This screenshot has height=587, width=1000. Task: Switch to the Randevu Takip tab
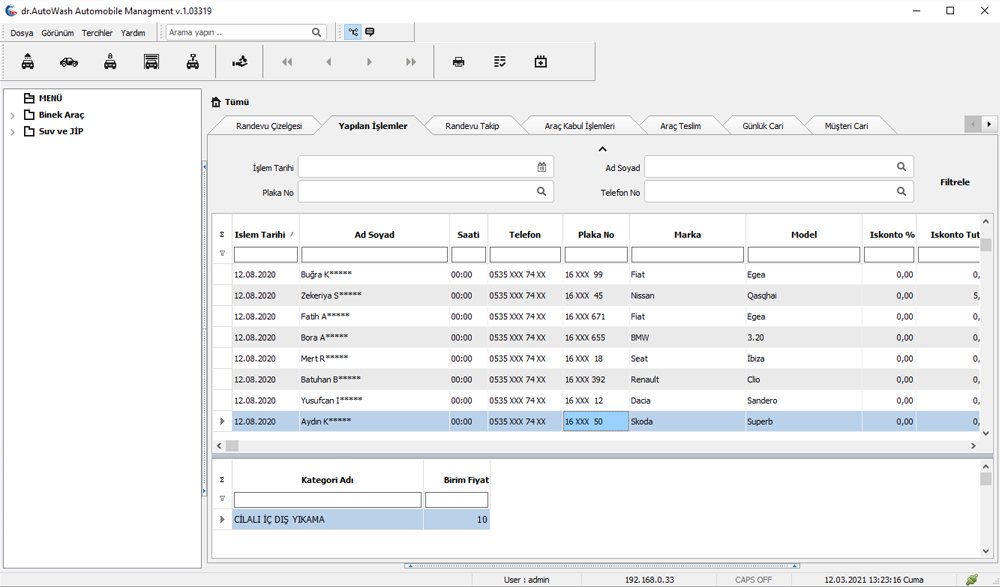coord(472,126)
